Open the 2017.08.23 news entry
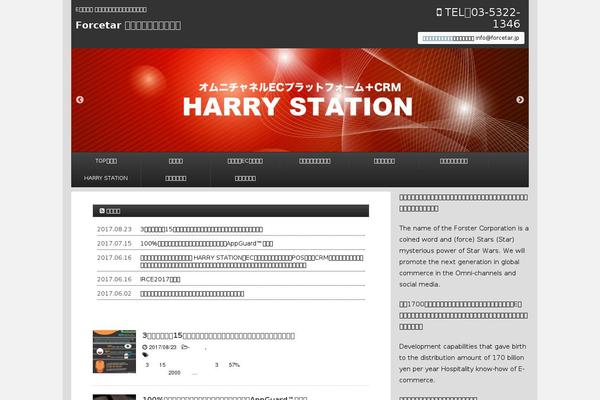600x400 pixels. click(x=201, y=229)
